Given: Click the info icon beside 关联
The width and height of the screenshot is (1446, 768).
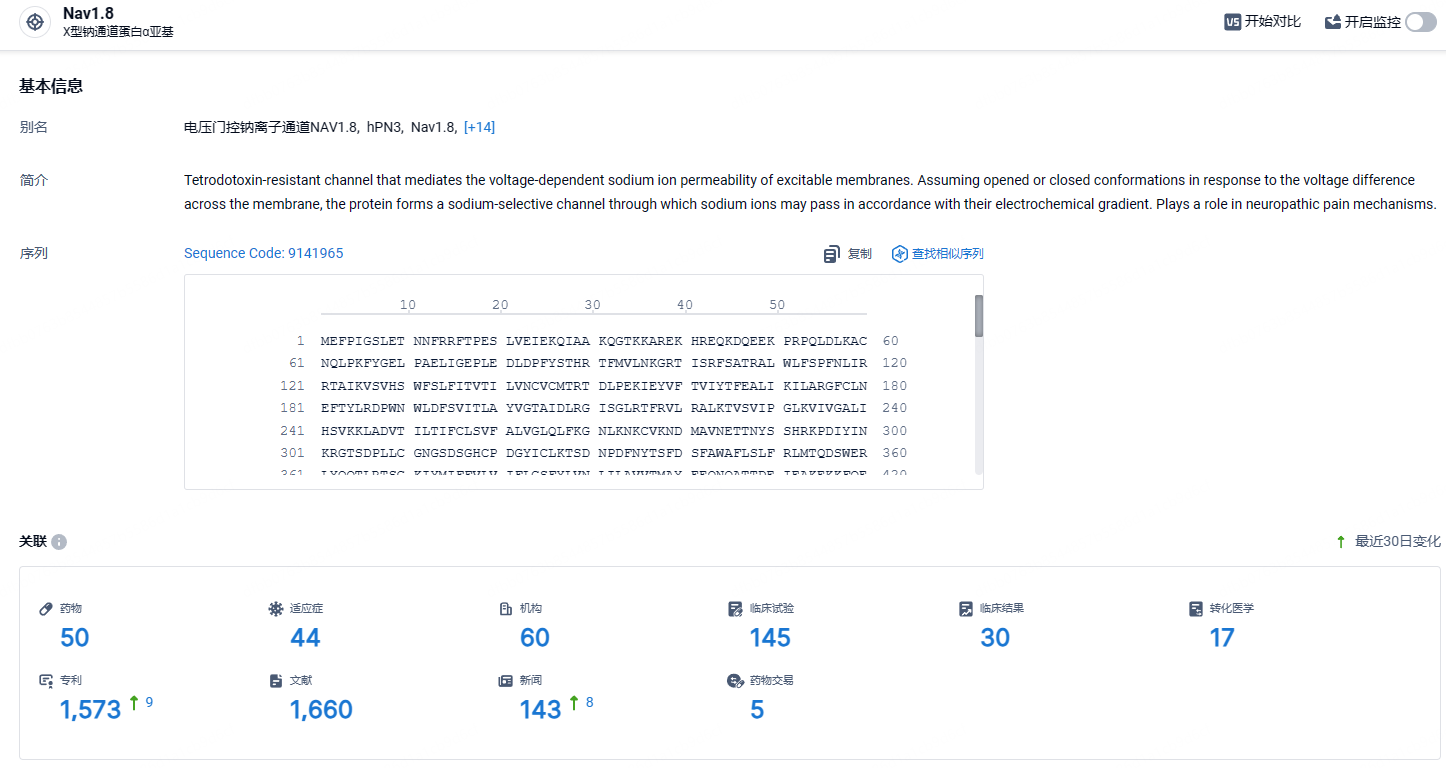Looking at the screenshot, I should 59,542.
